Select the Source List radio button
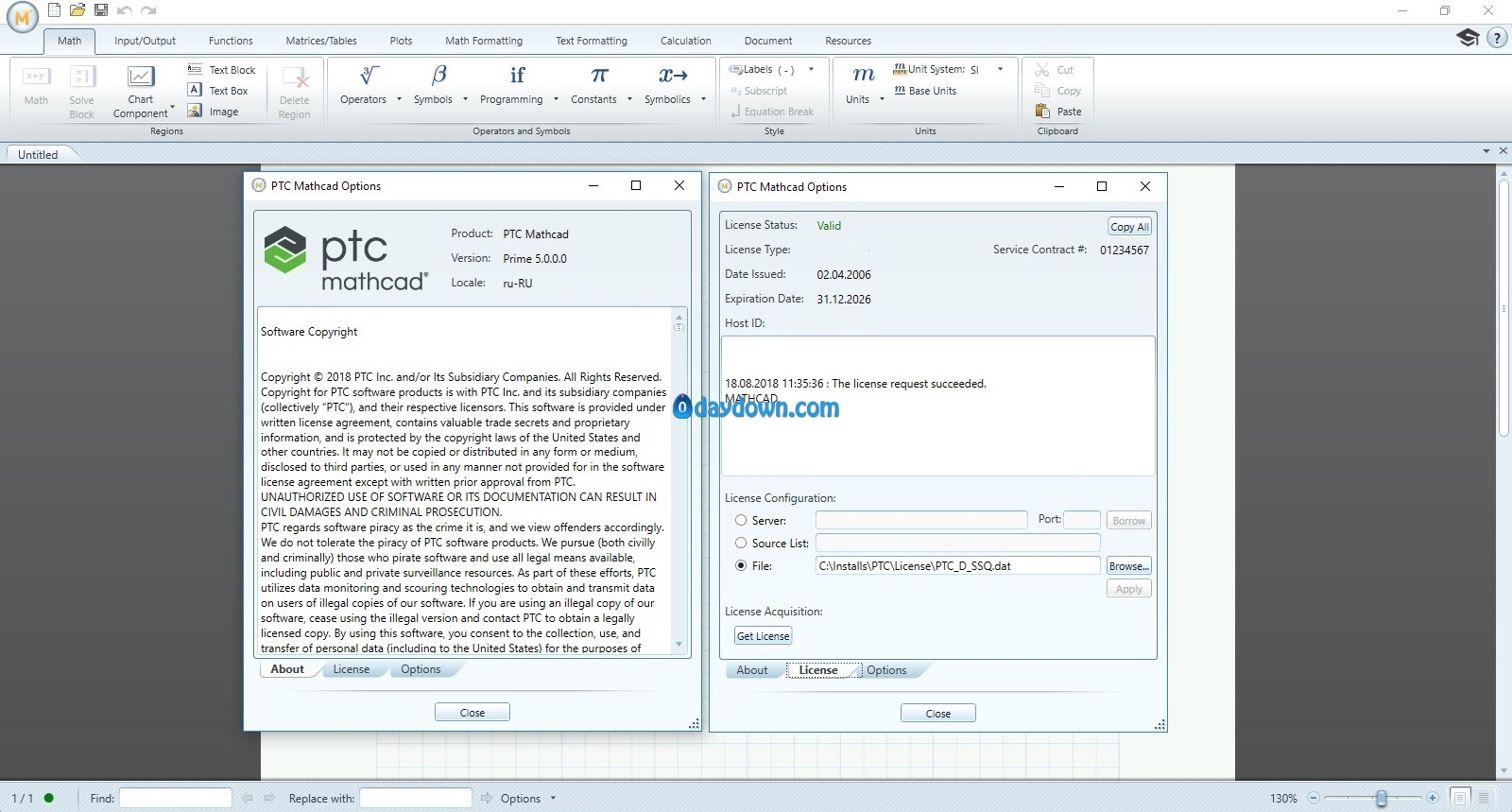1512x812 pixels. [741, 543]
